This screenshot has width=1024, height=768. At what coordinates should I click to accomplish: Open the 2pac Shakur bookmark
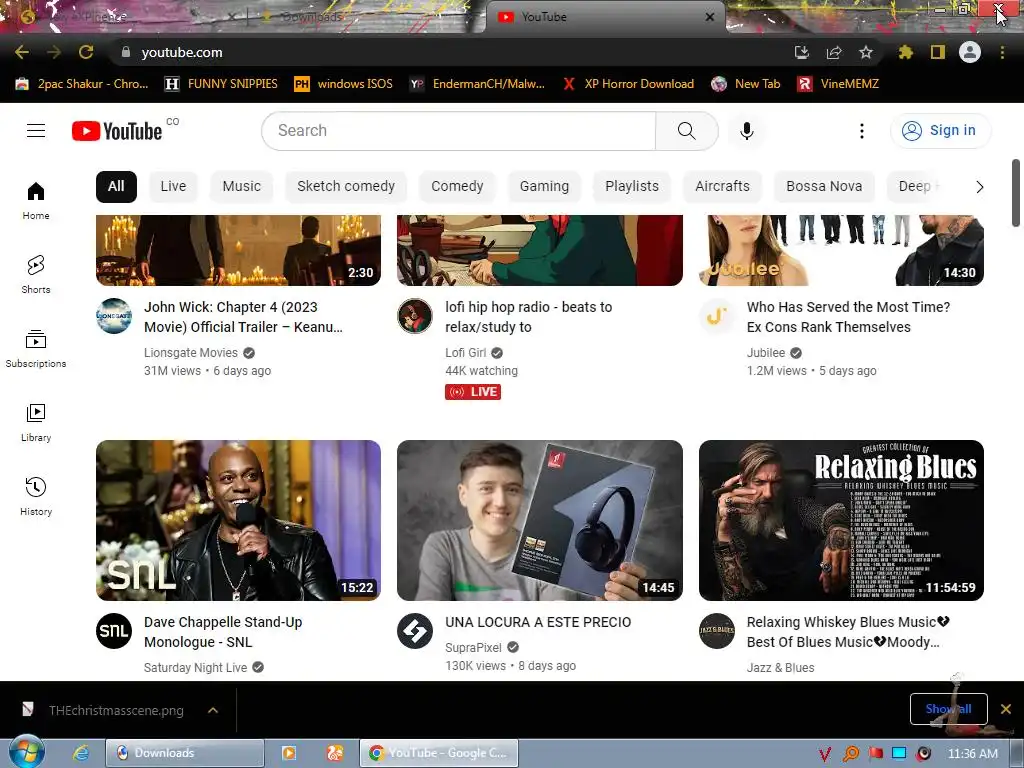(82, 84)
